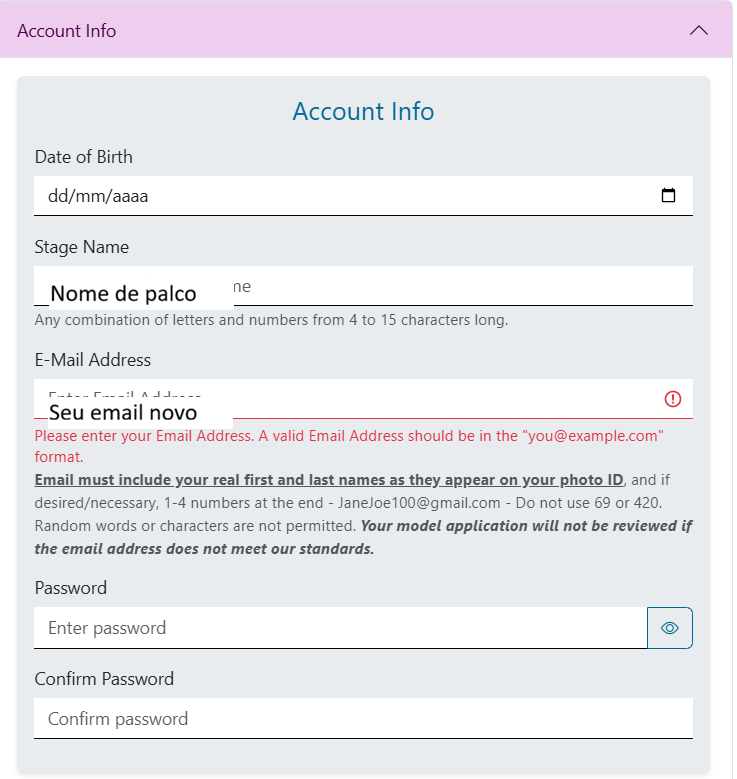The width and height of the screenshot is (737, 779).
Task: Click the blue Account Info form heading
Action: click(x=363, y=111)
